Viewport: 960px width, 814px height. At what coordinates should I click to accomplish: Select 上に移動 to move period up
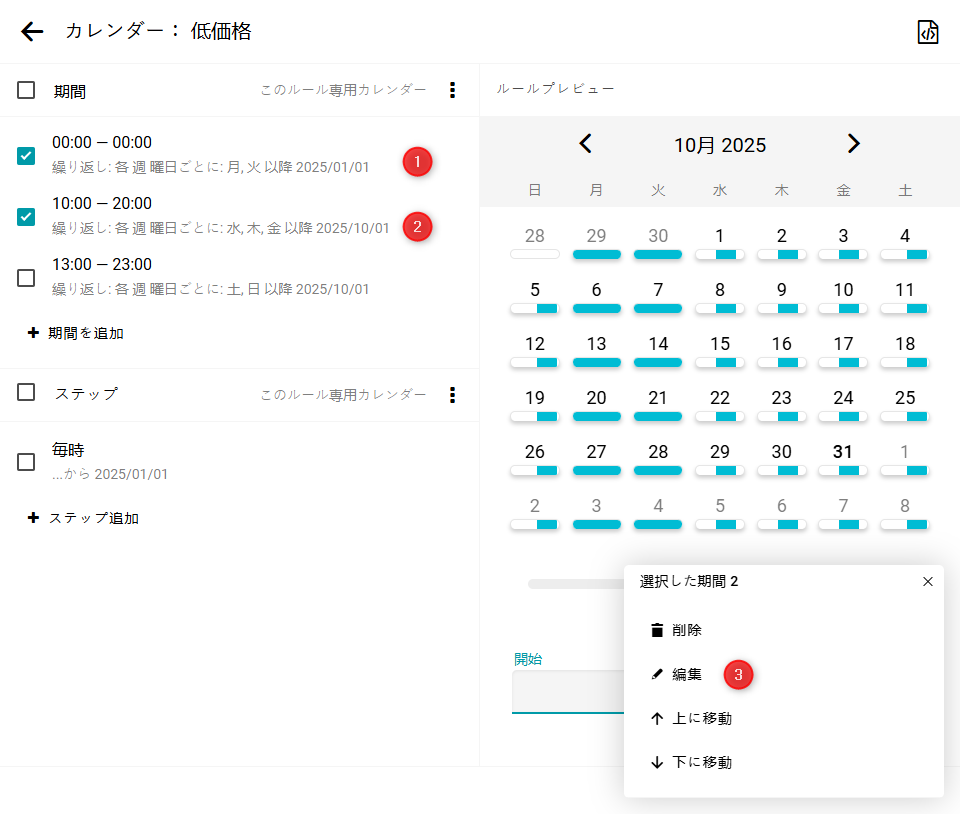pyautogui.click(x=700, y=718)
